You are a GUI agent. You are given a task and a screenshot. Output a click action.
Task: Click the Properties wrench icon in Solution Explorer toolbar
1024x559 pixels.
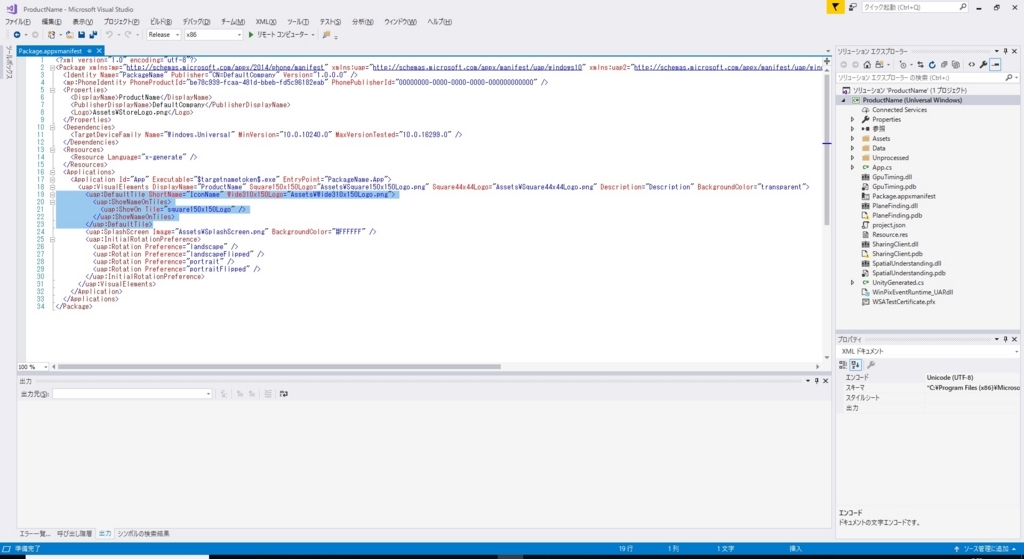(x=983, y=65)
